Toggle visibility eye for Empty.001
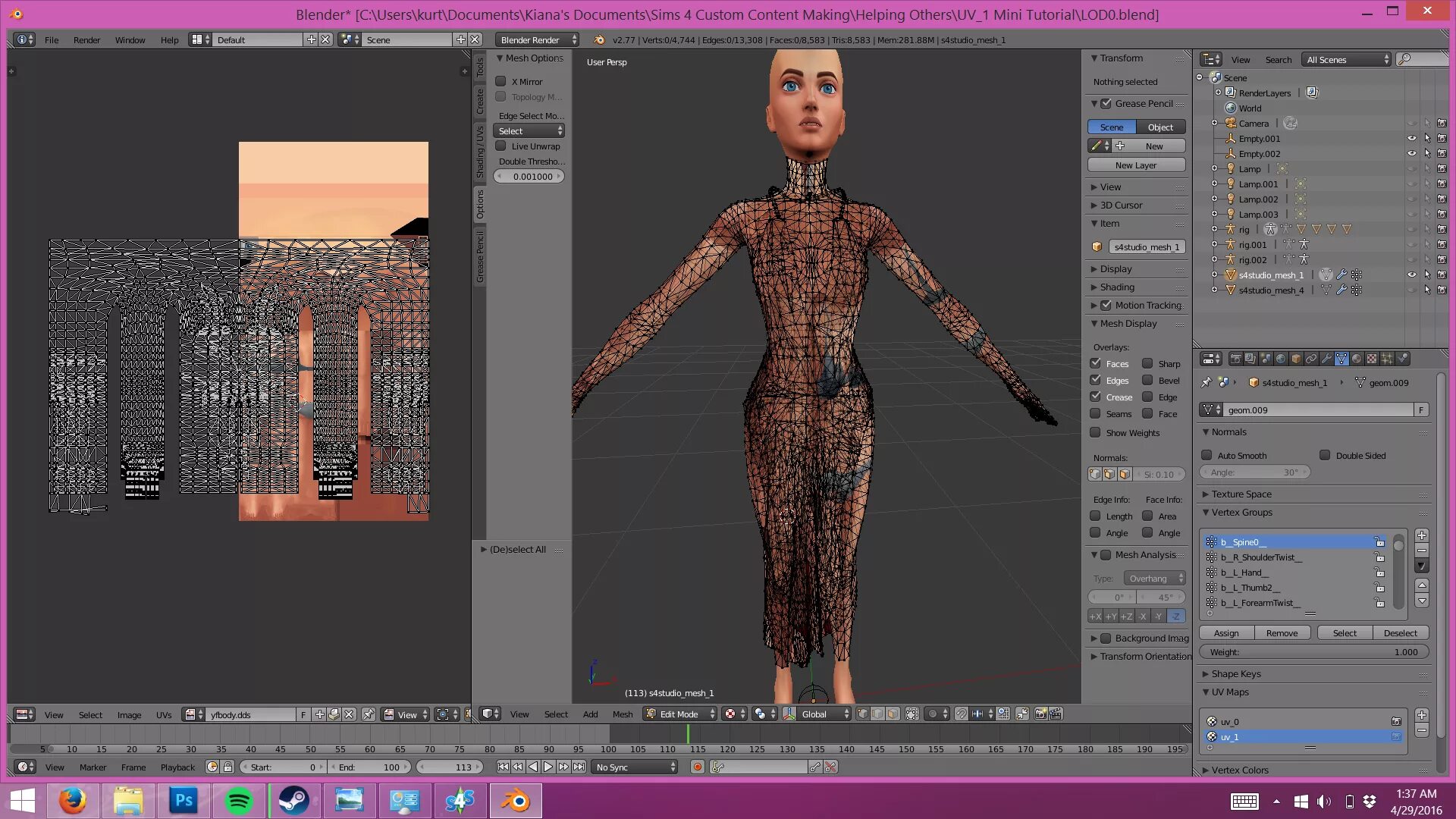 [1412, 138]
